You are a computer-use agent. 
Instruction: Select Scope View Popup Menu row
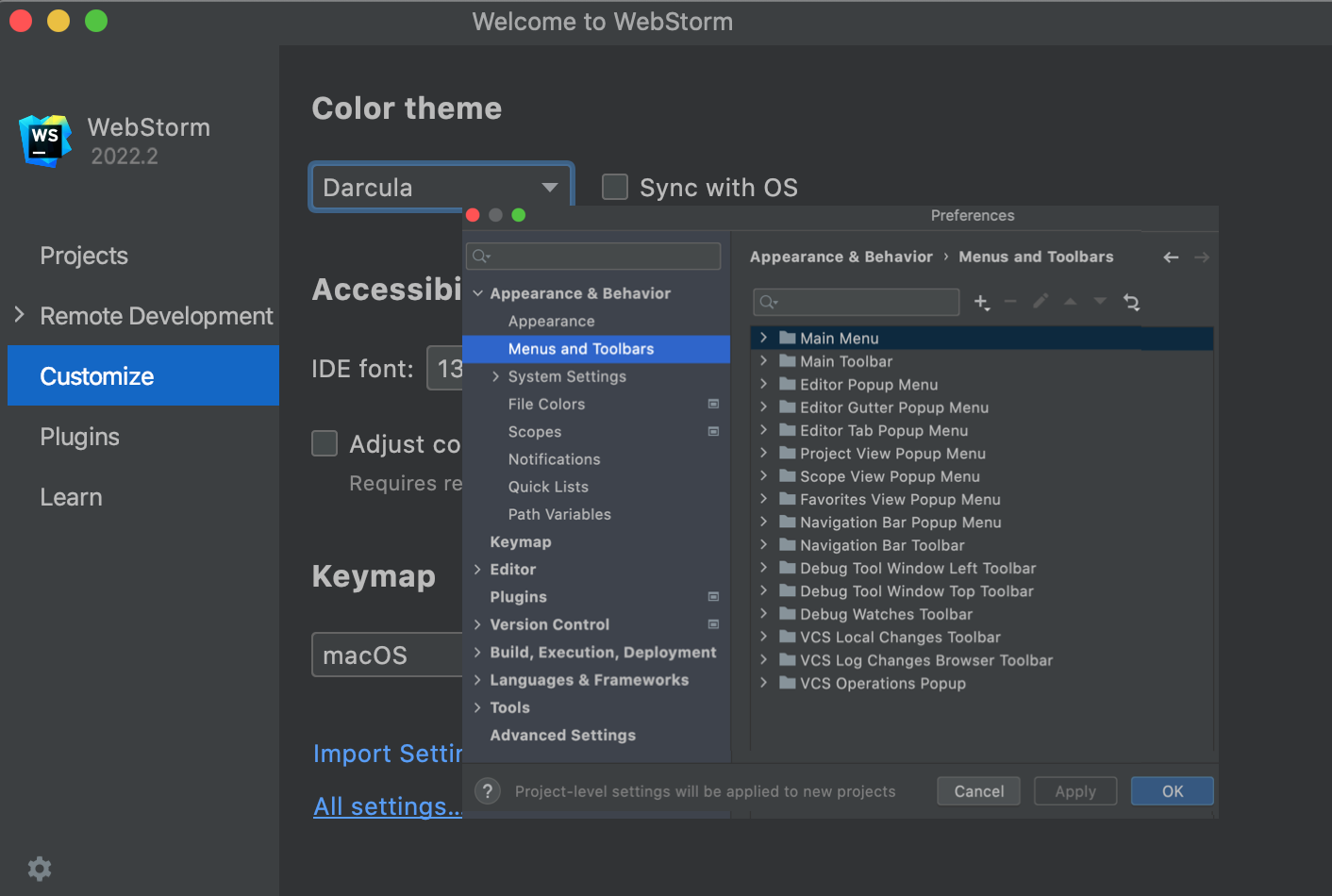tap(982, 476)
